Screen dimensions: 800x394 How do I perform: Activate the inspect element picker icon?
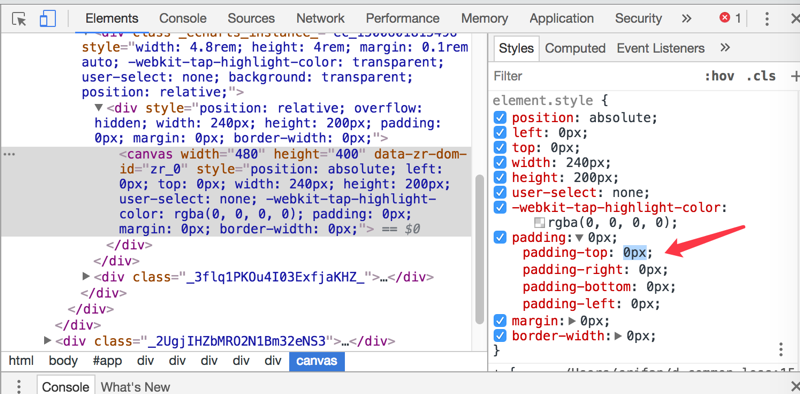tap(19, 19)
